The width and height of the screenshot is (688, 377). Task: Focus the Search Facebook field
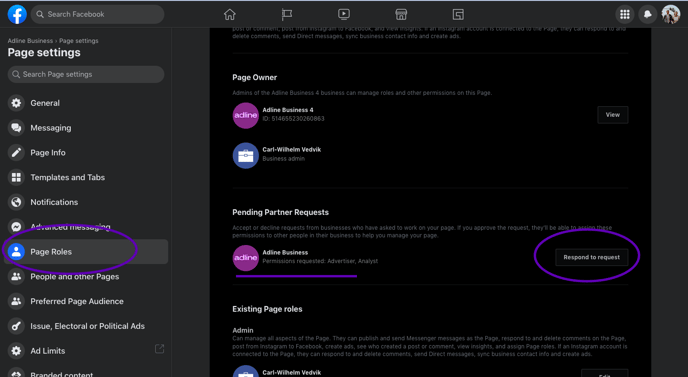coord(97,14)
